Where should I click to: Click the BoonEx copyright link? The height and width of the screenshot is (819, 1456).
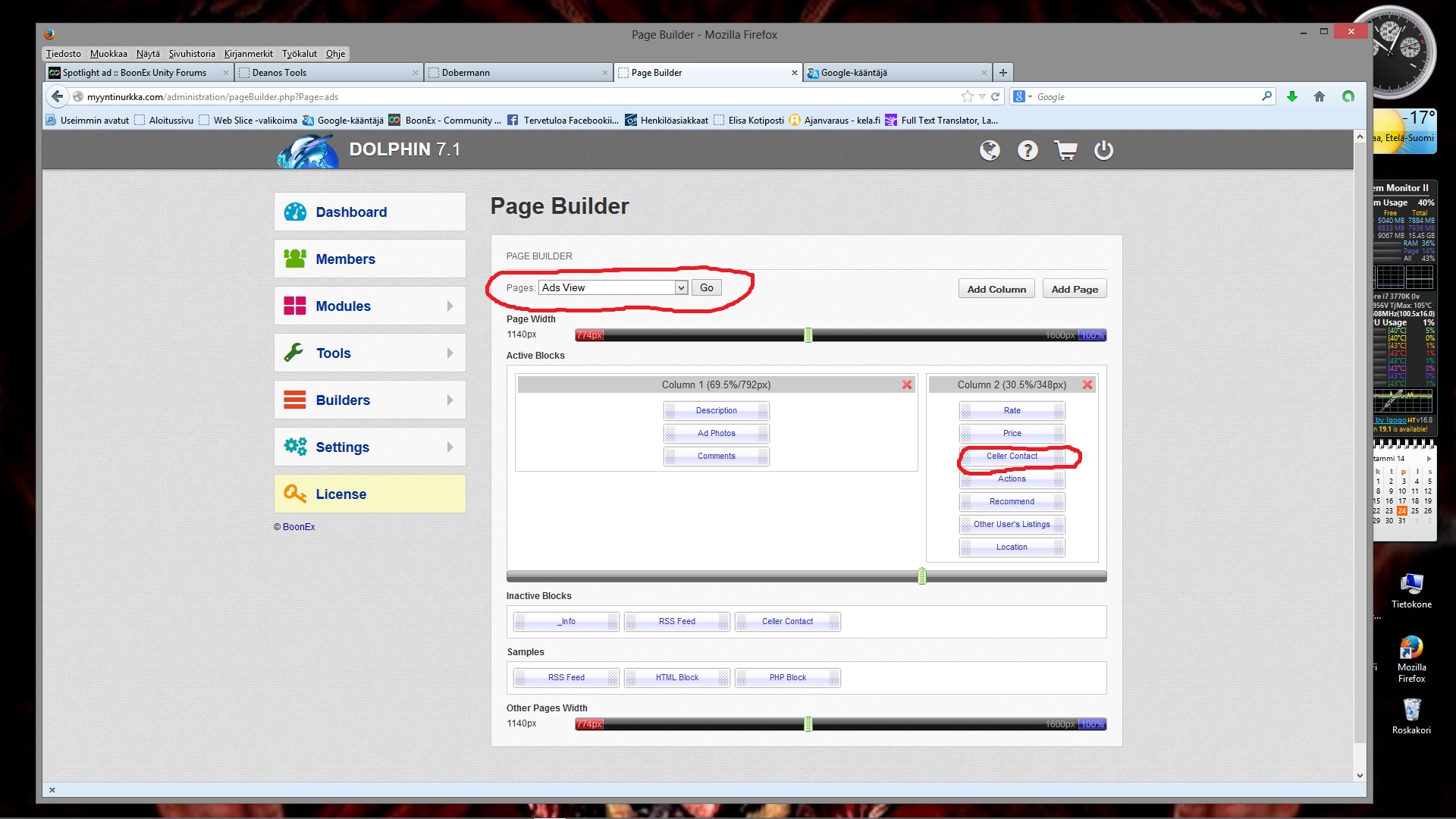coord(299,526)
